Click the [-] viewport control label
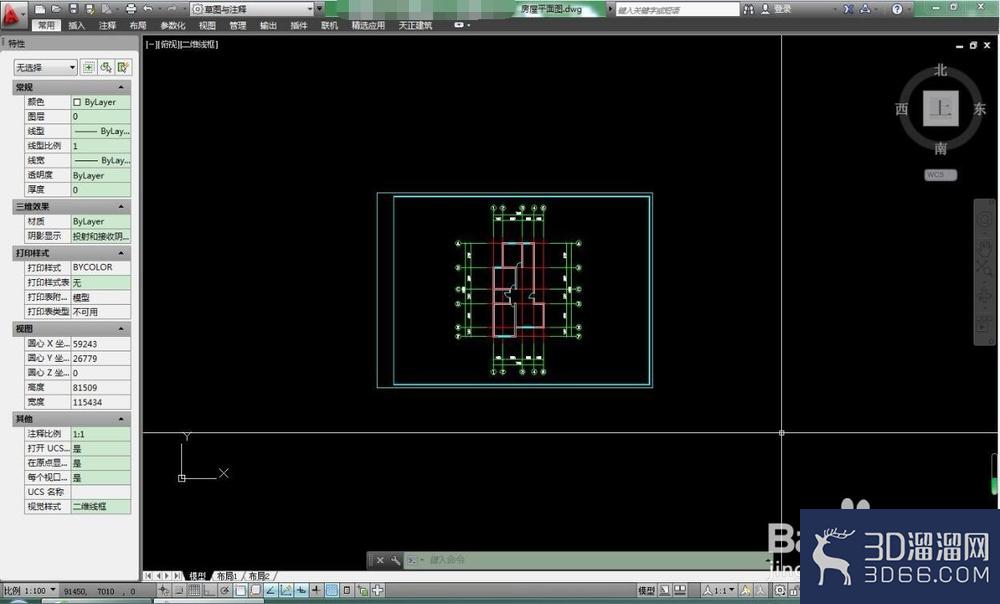 pos(151,45)
